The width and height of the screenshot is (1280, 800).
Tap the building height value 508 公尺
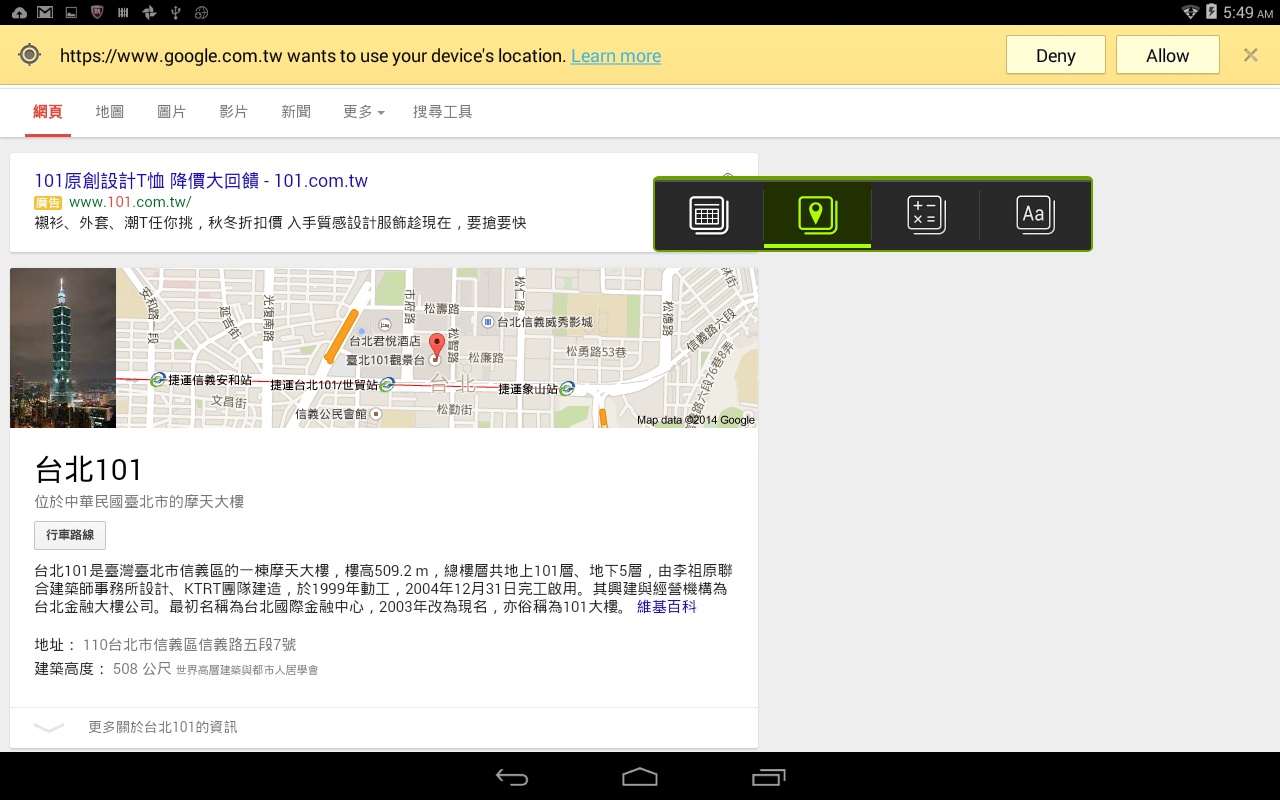coord(142,669)
